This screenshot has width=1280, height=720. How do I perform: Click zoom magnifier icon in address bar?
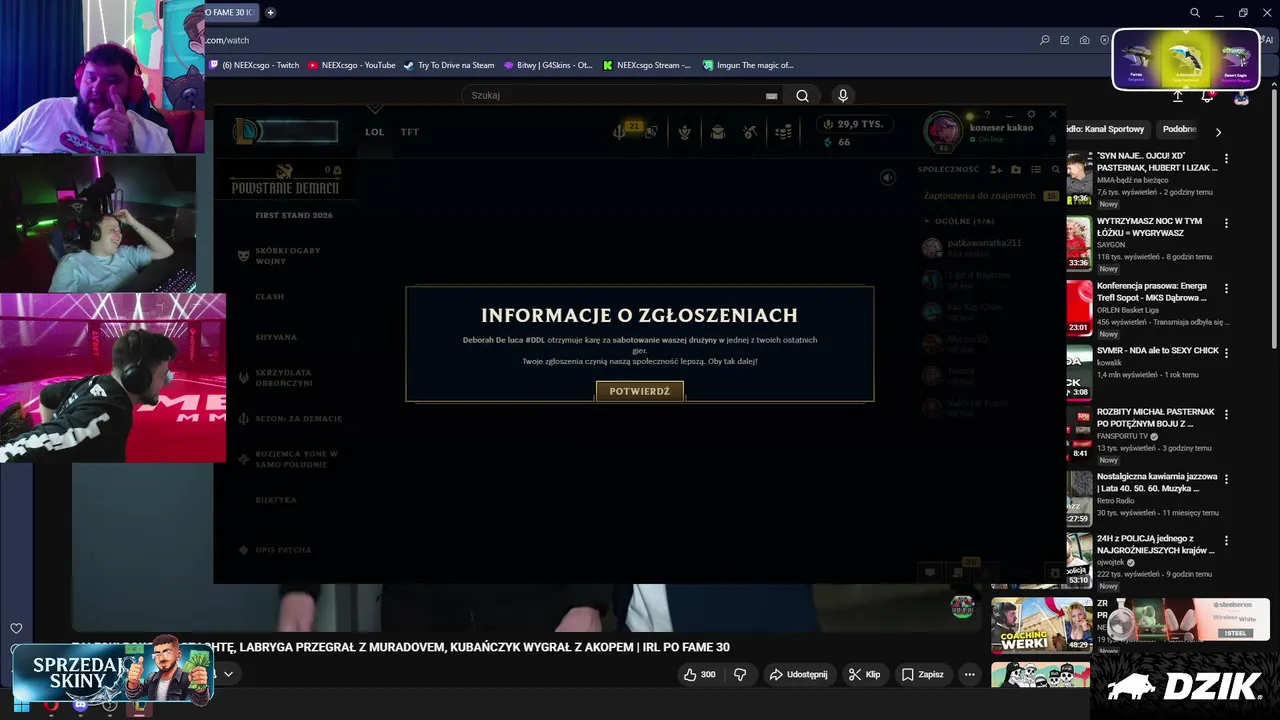pos(1045,40)
